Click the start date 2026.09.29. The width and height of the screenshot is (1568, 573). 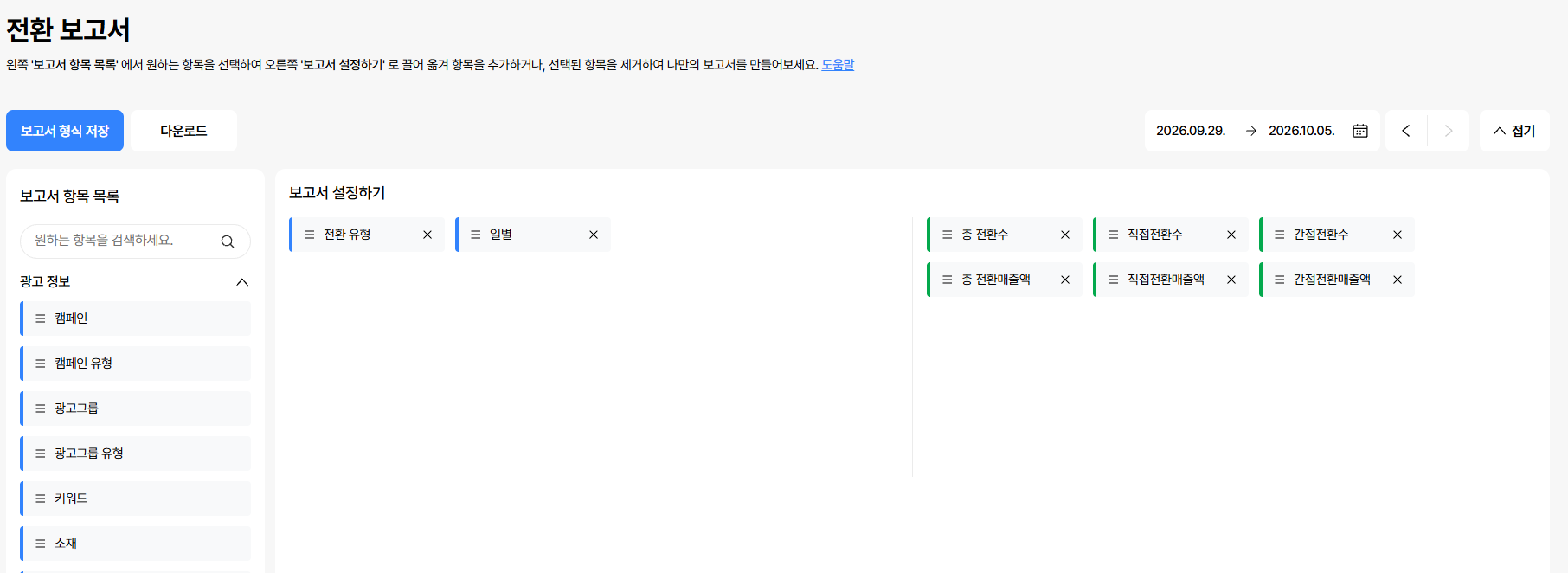click(1191, 131)
